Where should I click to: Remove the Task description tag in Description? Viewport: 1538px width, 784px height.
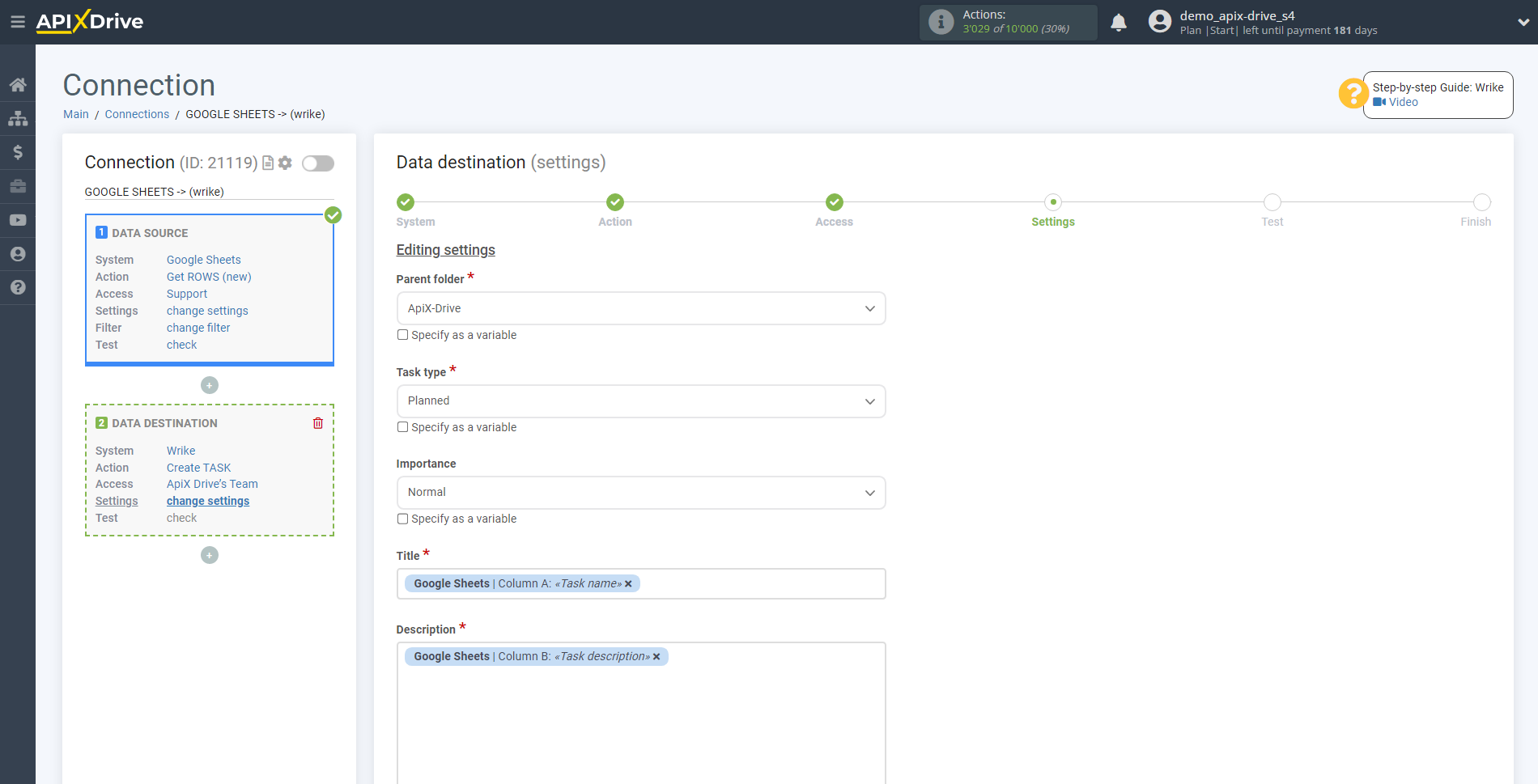pos(656,656)
